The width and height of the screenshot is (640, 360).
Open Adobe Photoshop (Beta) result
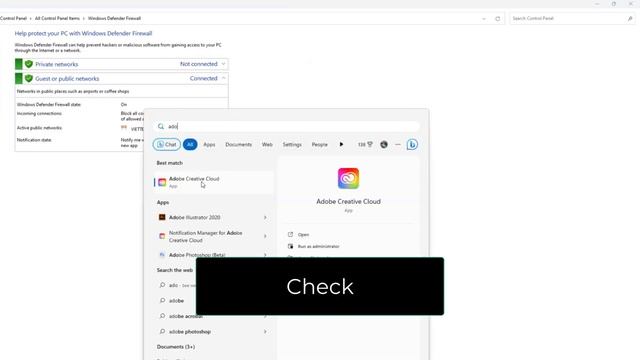point(197,255)
